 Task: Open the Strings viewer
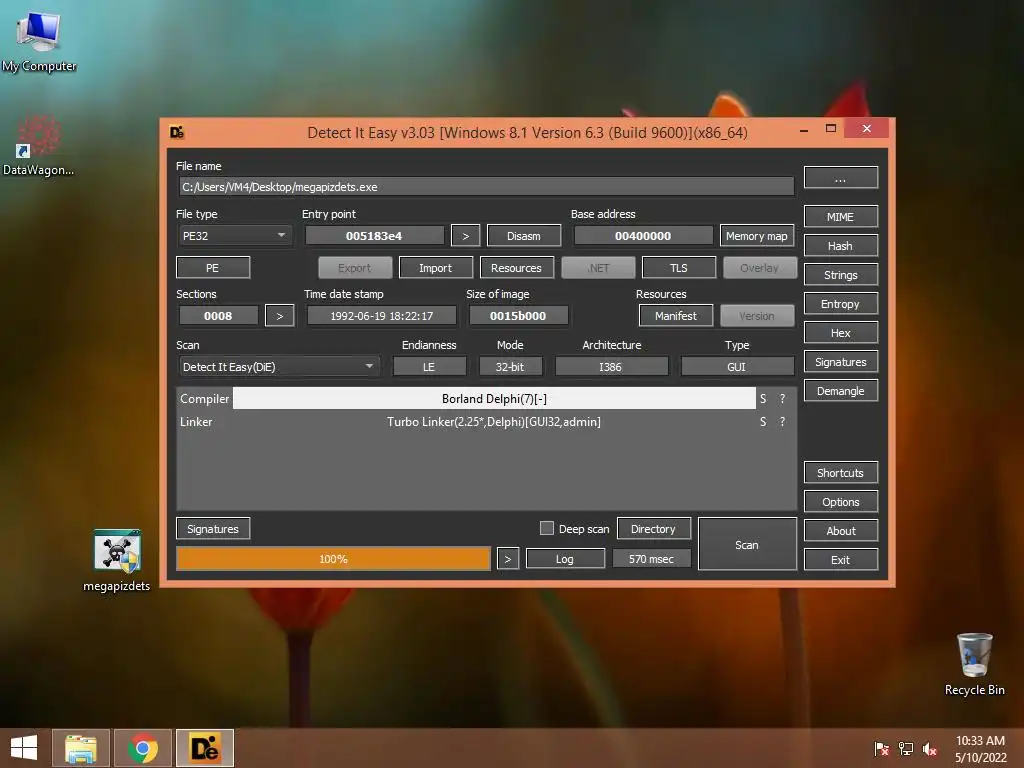click(840, 275)
